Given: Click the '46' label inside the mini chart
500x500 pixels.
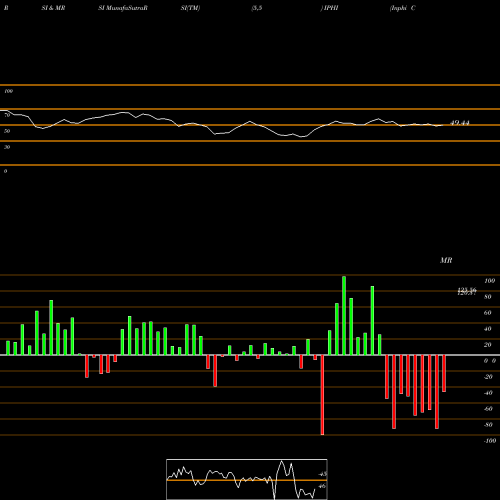Looking at the screenshot, I should pyautogui.click(x=322, y=486).
